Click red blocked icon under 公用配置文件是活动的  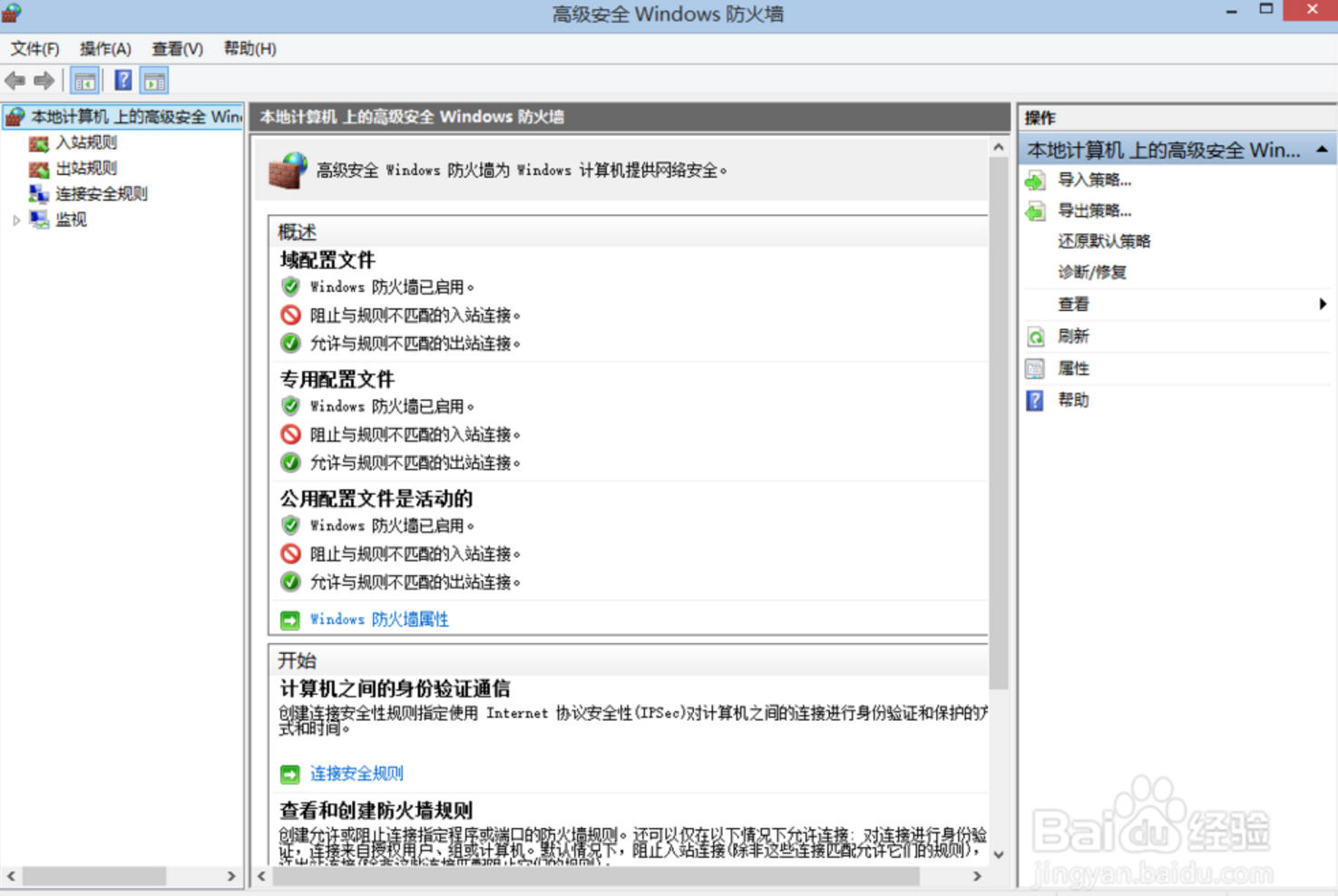pos(290,553)
